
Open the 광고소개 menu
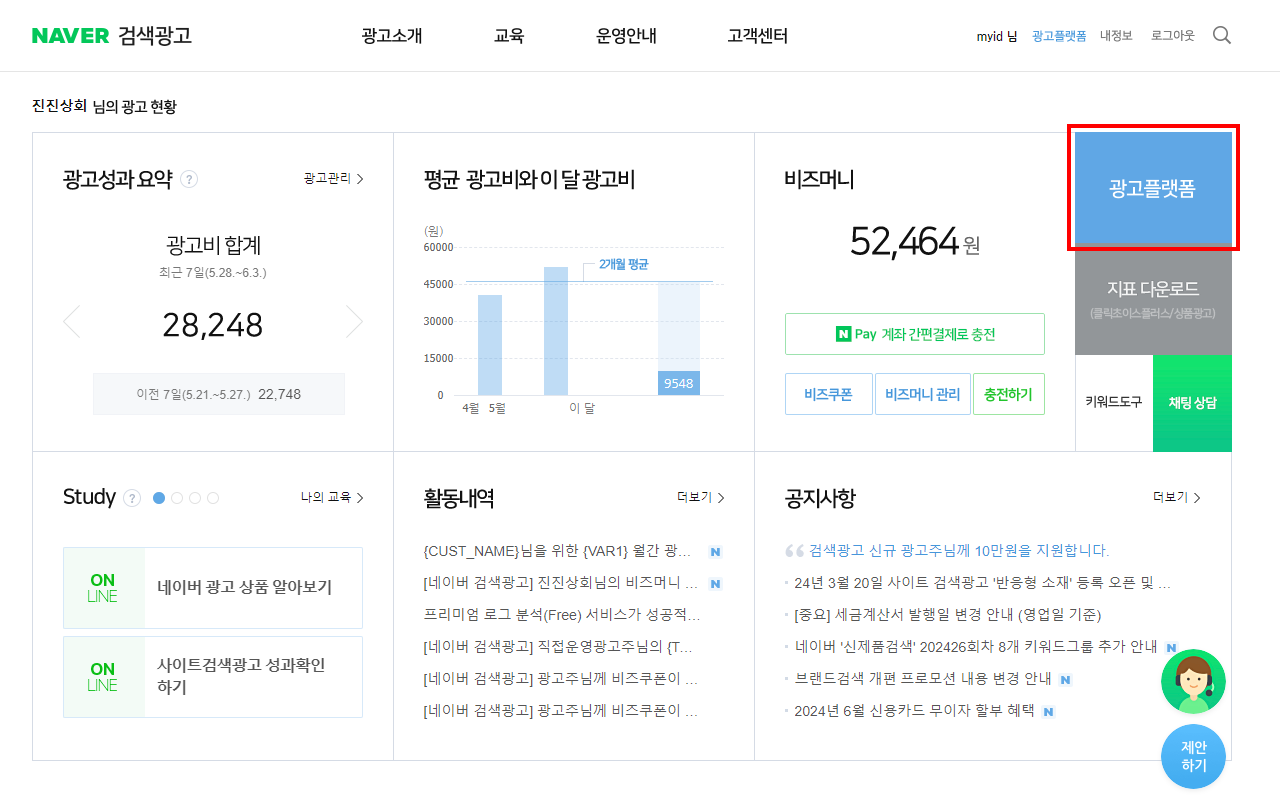391,35
